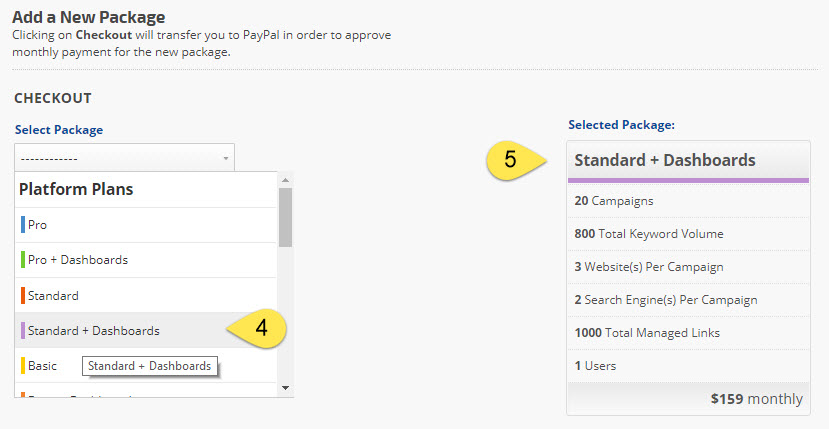829x429 pixels.
Task: Click the yellow marker beside Basic
Action: (23, 366)
